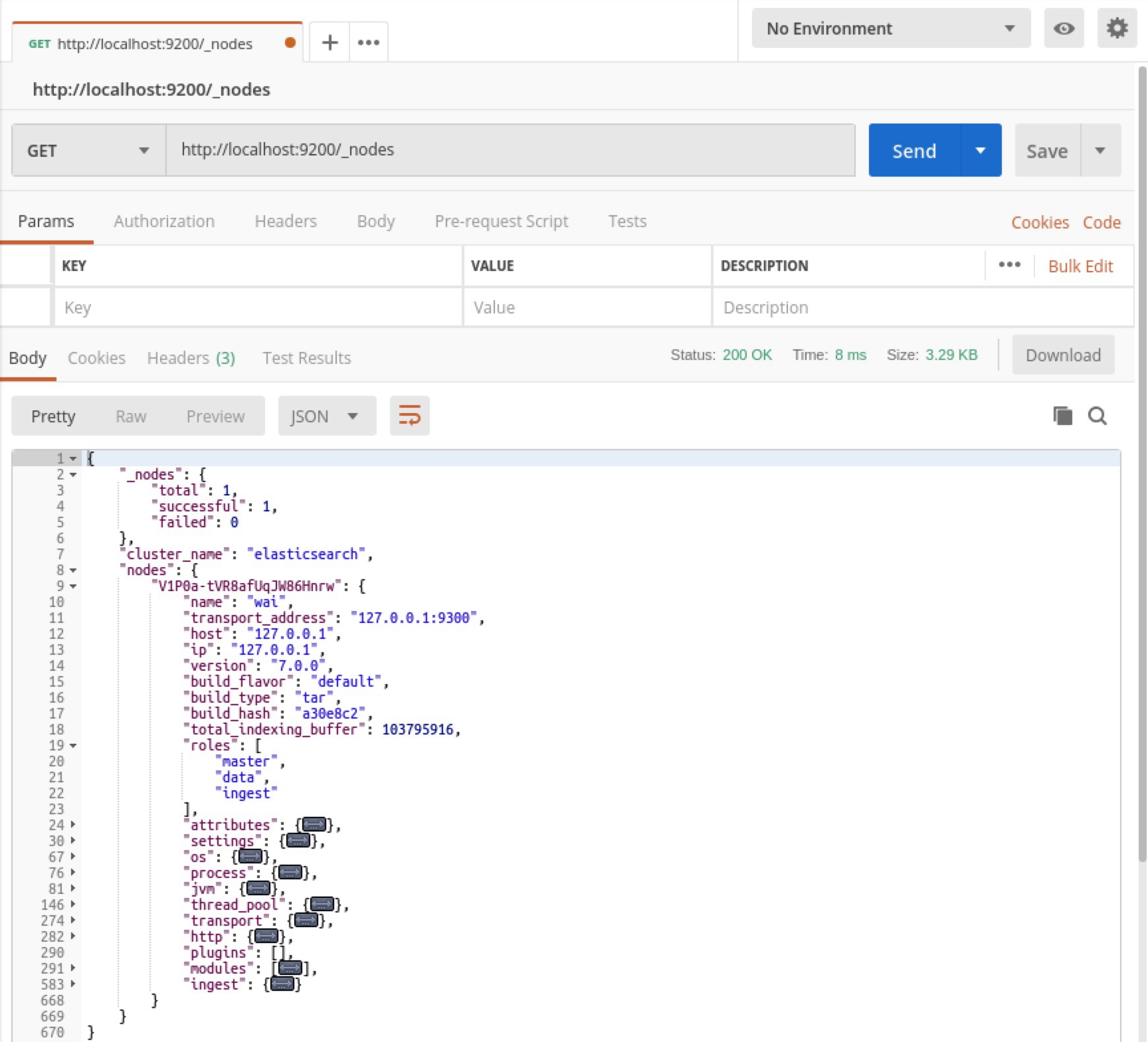Collapse line 1 root object fold arrow
This screenshot has width=1148, height=1042.
coord(73,459)
